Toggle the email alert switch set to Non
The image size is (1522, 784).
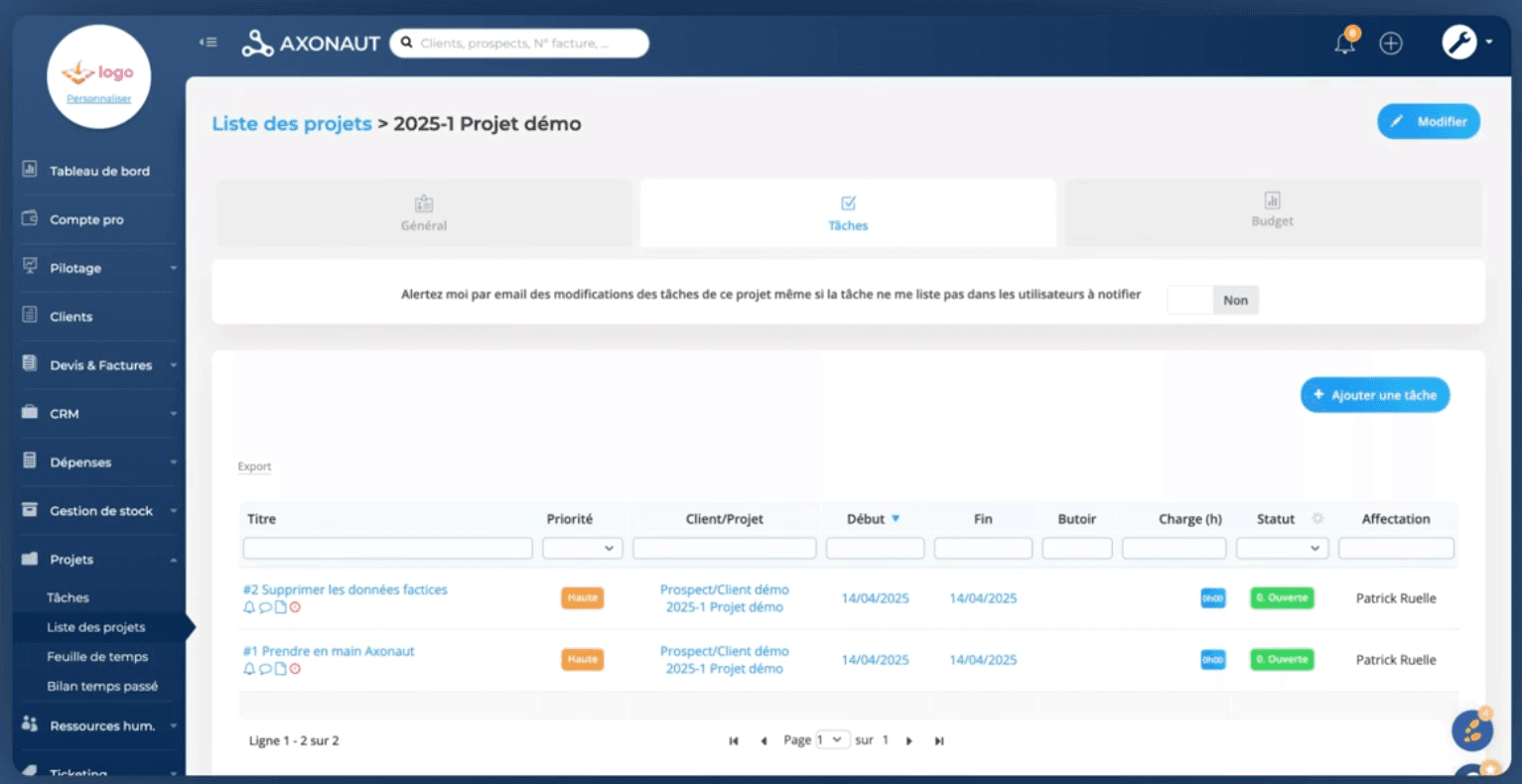[1212, 300]
